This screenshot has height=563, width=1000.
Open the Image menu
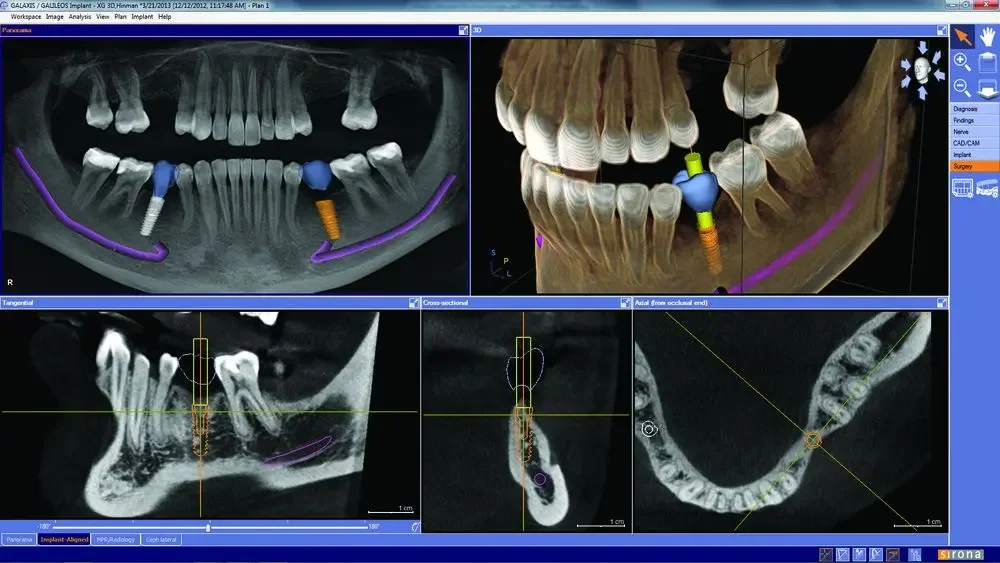point(55,17)
